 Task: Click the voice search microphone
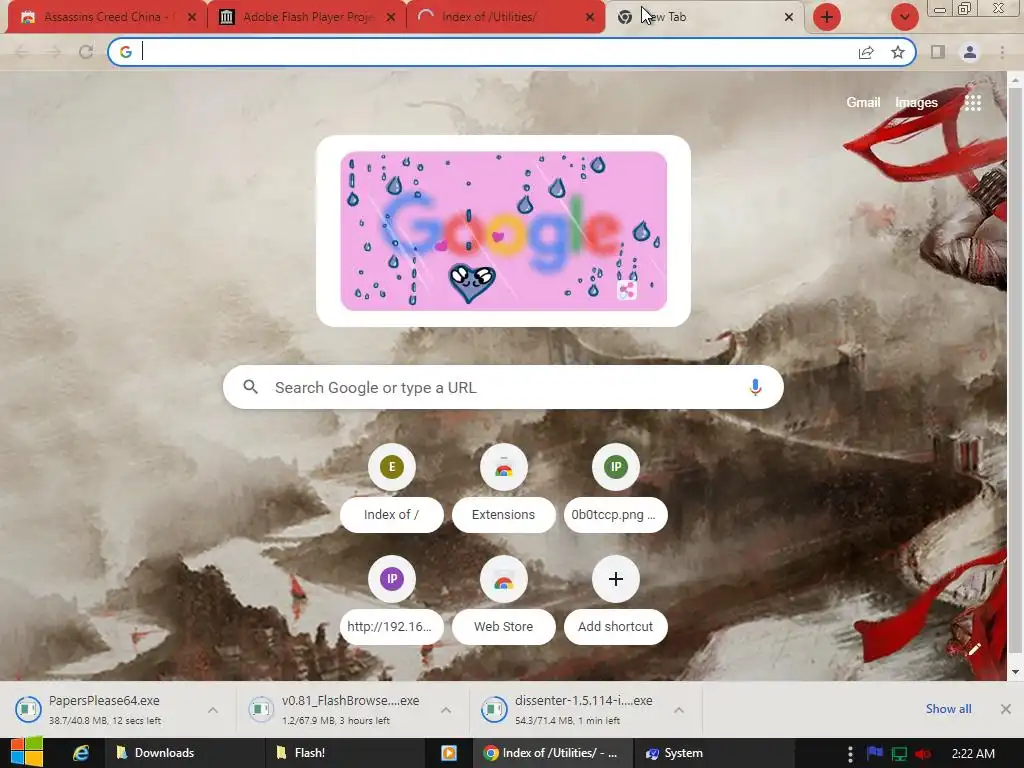tap(755, 387)
